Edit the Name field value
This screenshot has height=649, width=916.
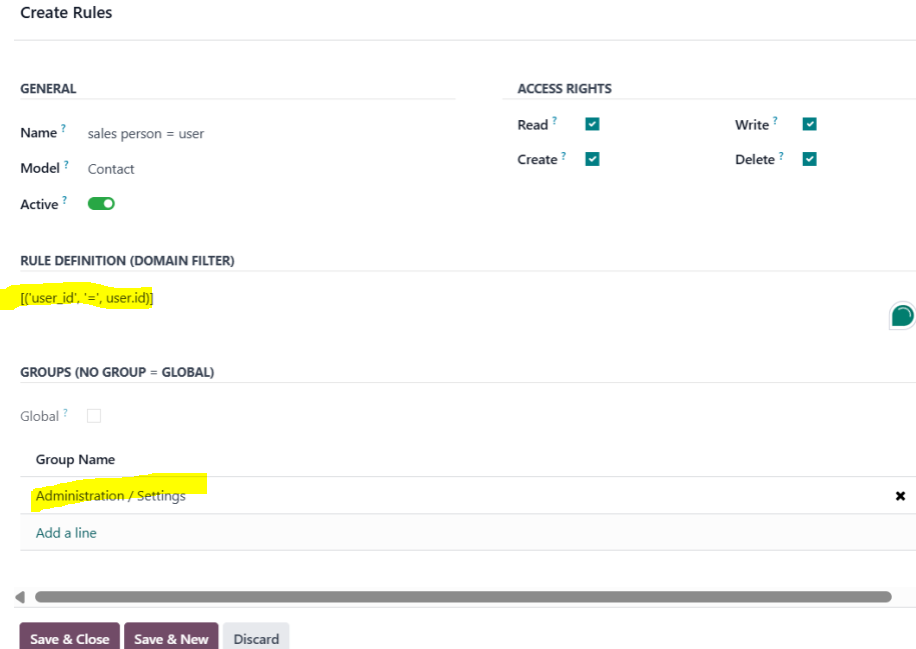tap(146, 134)
